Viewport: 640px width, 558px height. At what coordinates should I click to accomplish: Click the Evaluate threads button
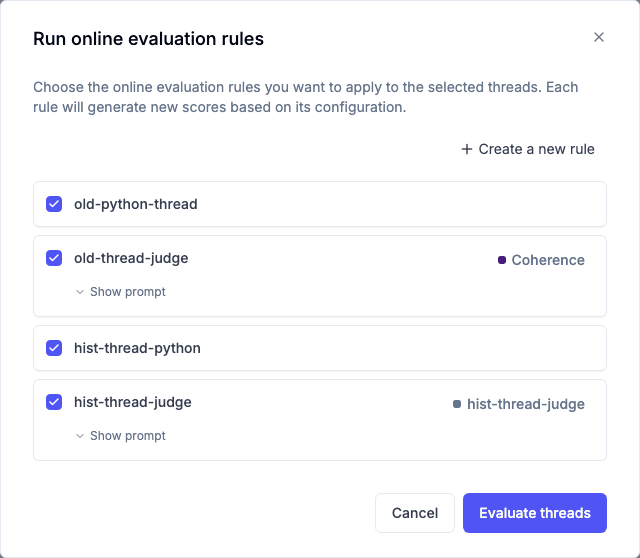click(x=535, y=513)
